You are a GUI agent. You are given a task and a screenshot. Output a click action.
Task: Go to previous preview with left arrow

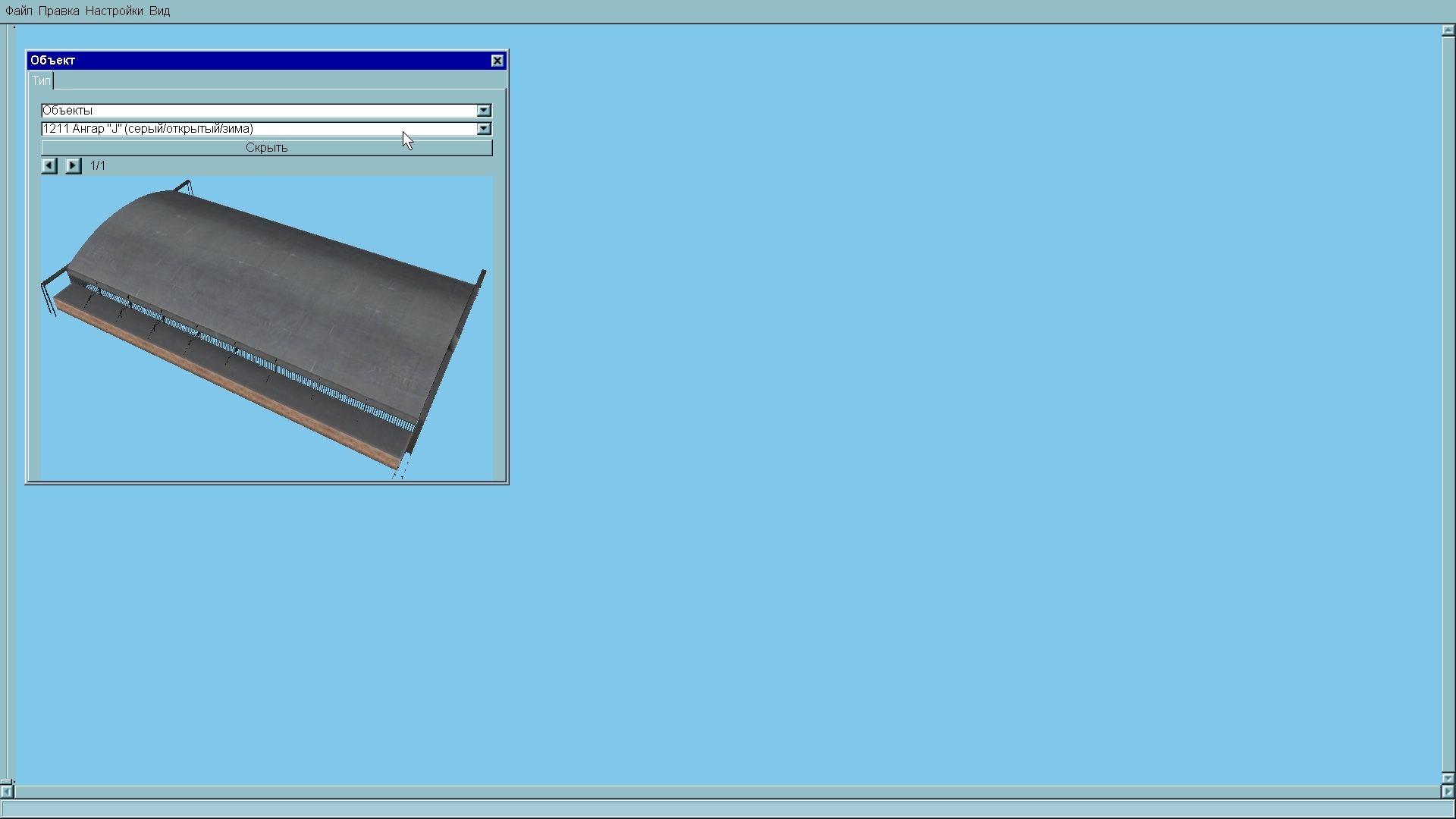click(x=49, y=165)
